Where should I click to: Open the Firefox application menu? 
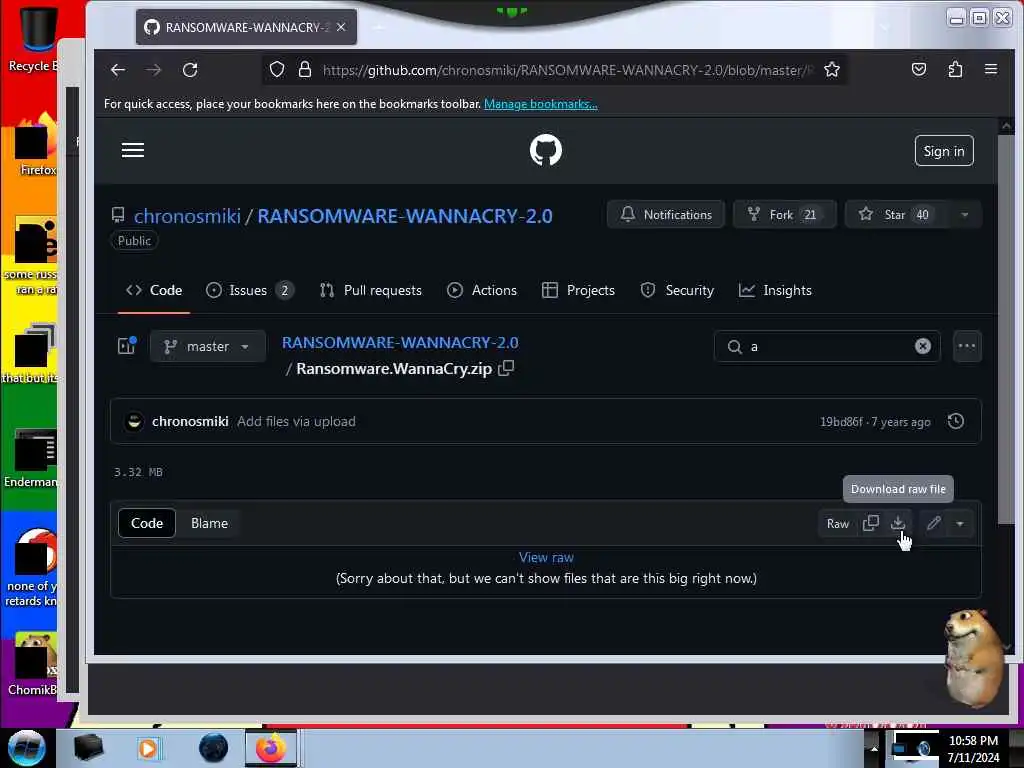(x=991, y=69)
